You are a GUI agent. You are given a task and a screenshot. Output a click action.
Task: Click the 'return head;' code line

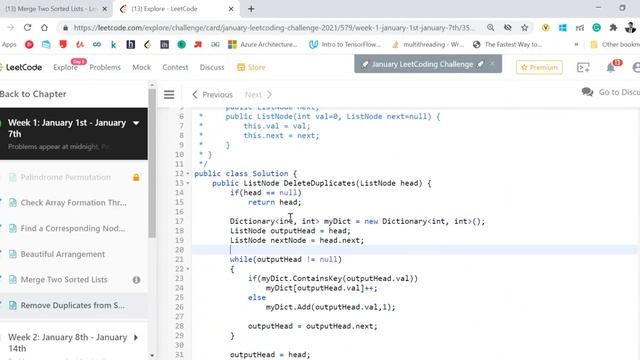coord(274,202)
